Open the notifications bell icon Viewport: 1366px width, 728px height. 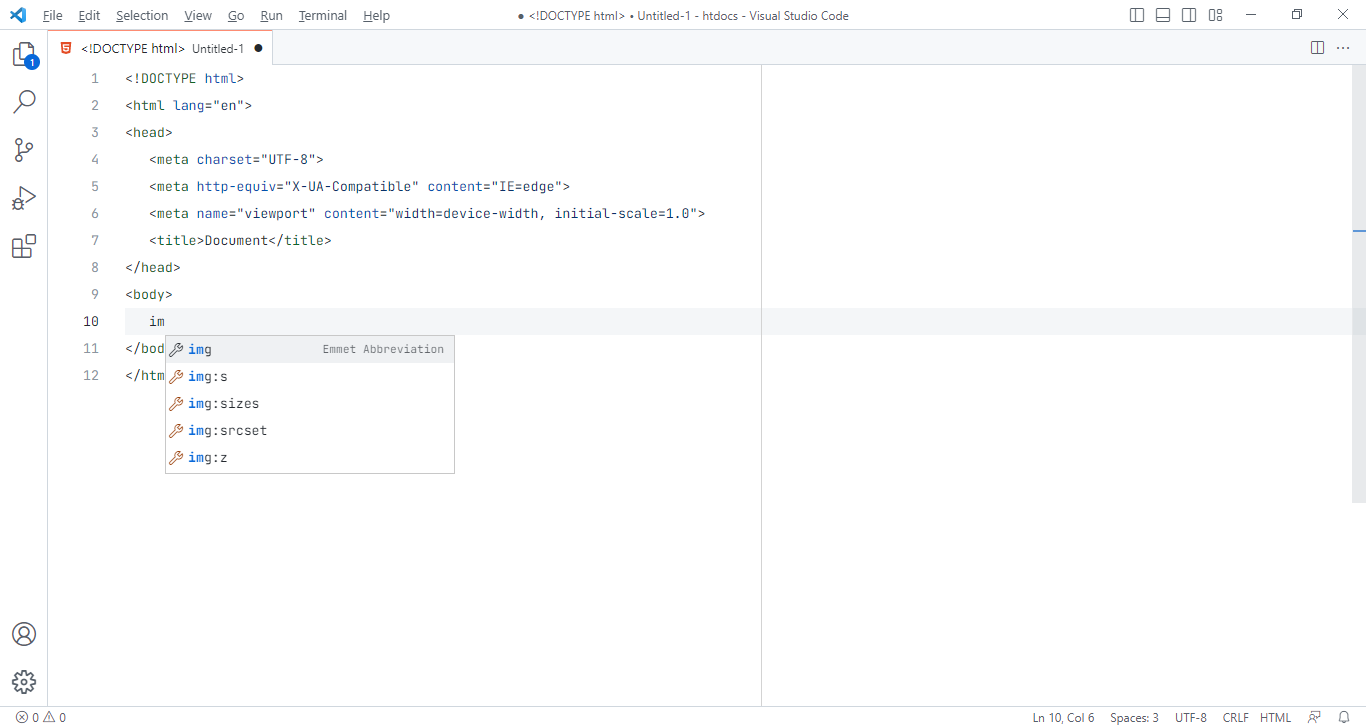point(1344,717)
